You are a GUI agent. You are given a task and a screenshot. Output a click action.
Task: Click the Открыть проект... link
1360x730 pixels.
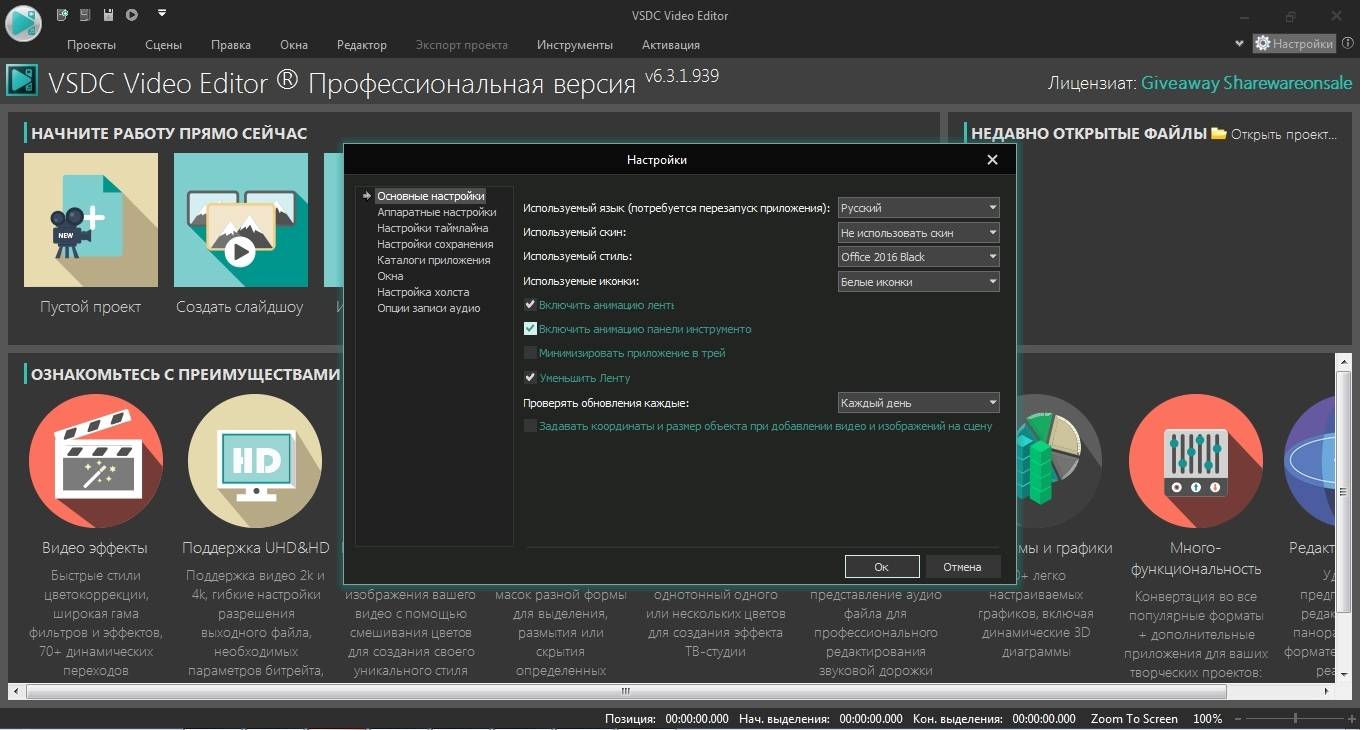(1284, 134)
